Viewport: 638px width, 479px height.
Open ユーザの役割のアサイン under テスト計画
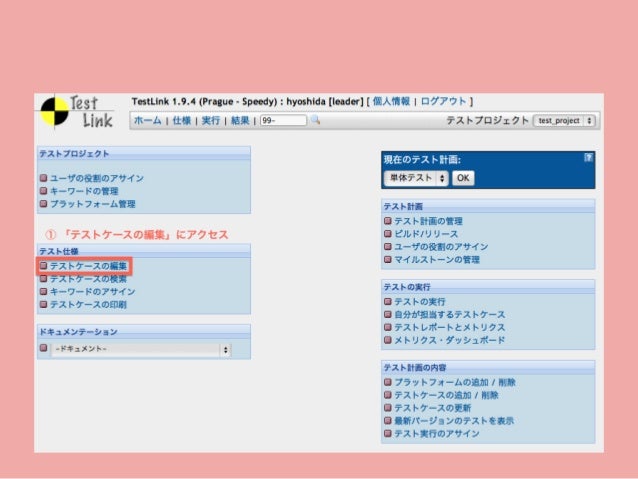[441, 247]
